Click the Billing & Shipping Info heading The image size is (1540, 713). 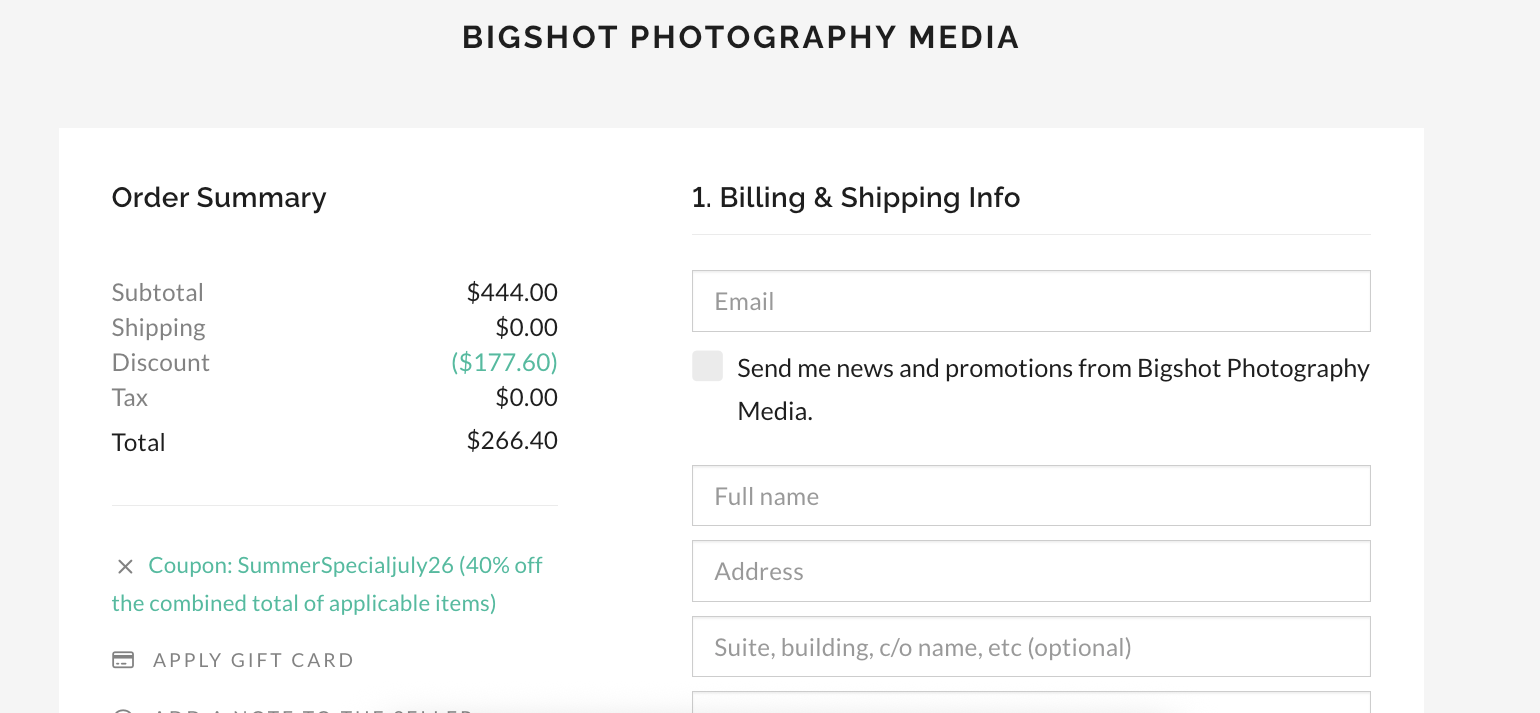[x=856, y=198]
